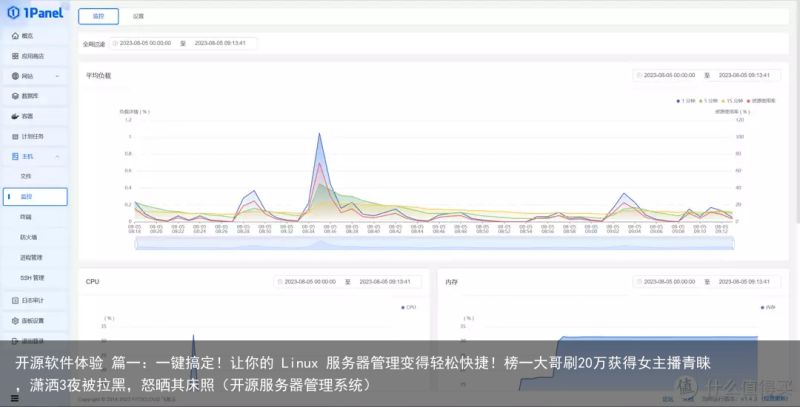
Task: Click CPU chart start date field
Action: pyautogui.click(x=310, y=282)
